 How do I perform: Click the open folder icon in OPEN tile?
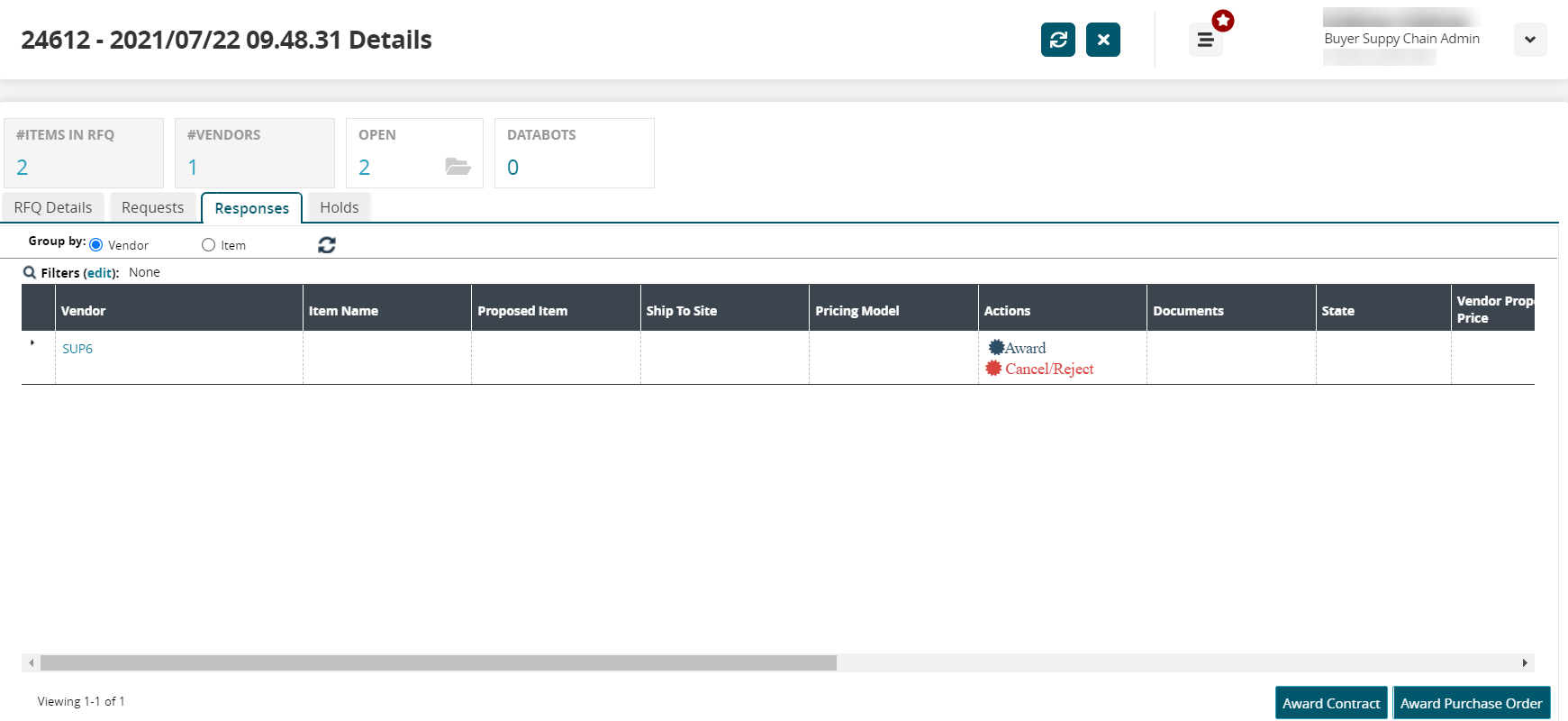[458, 167]
